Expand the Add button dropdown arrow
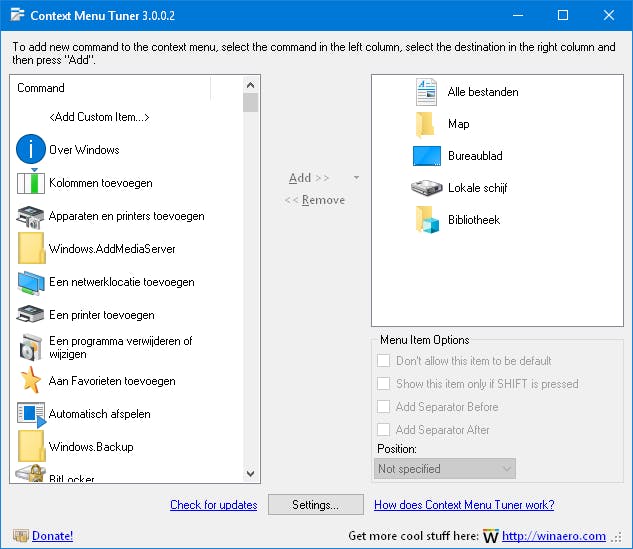Image resolution: width=633 pixels, height=549 pixels. (x=357, y=178)
